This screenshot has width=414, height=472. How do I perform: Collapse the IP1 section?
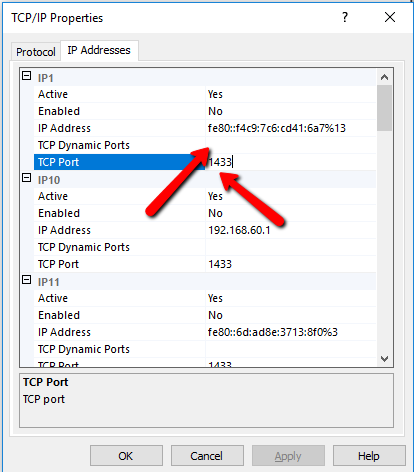[x=27, y=76]
